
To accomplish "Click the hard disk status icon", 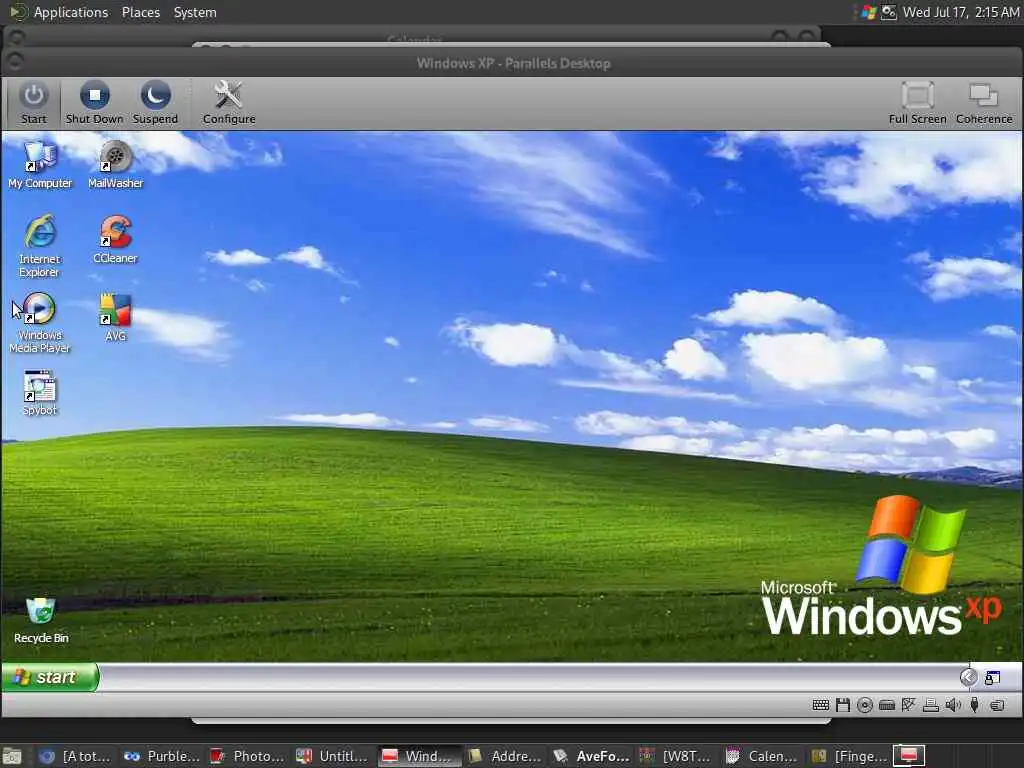I will coord(887,705).
